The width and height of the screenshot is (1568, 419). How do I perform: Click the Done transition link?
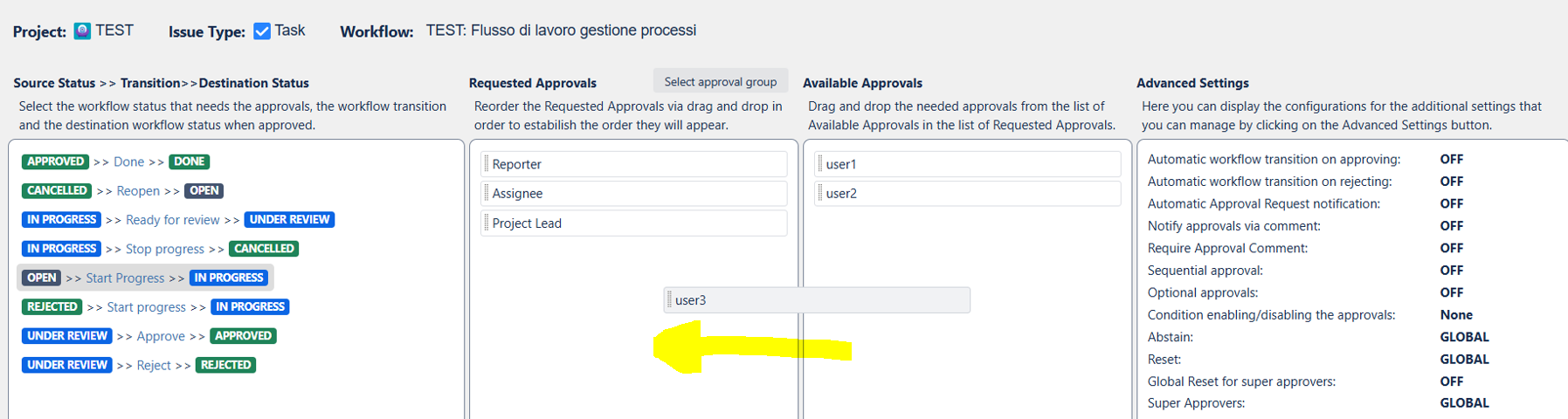(128, 161)
